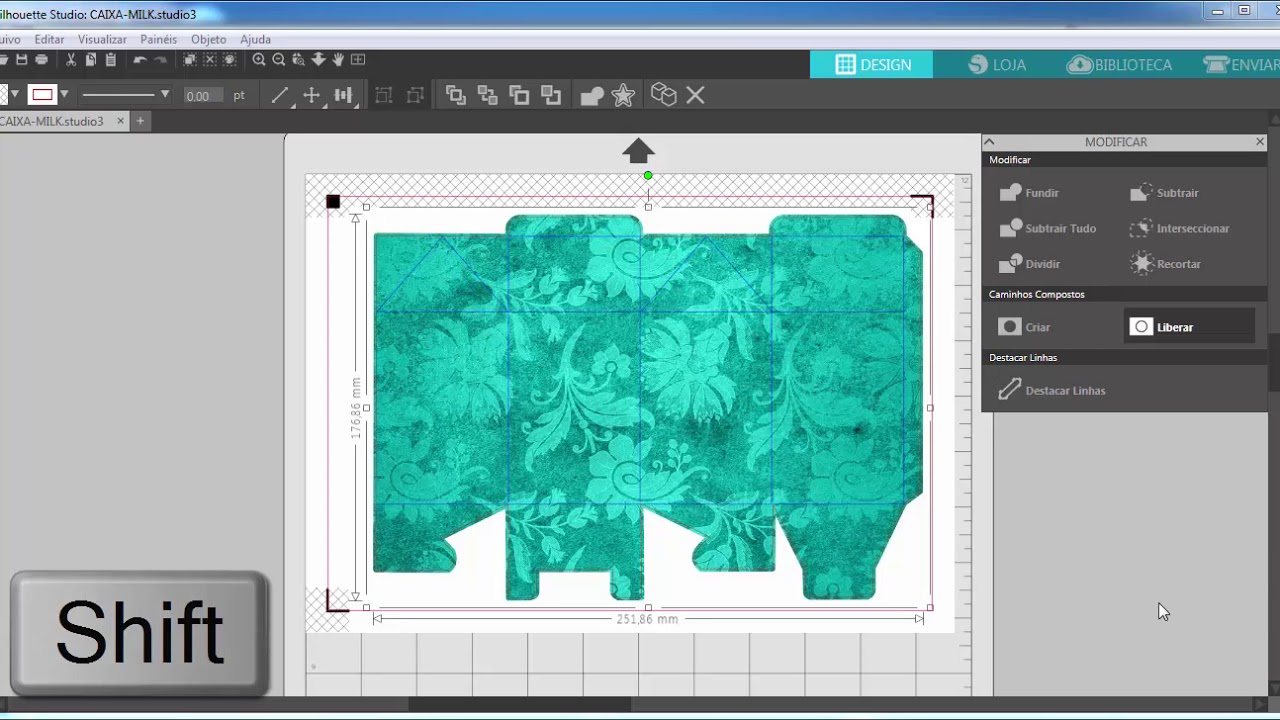
Task: Click the Move crosshair tool icon
Action: click(311, 95)
